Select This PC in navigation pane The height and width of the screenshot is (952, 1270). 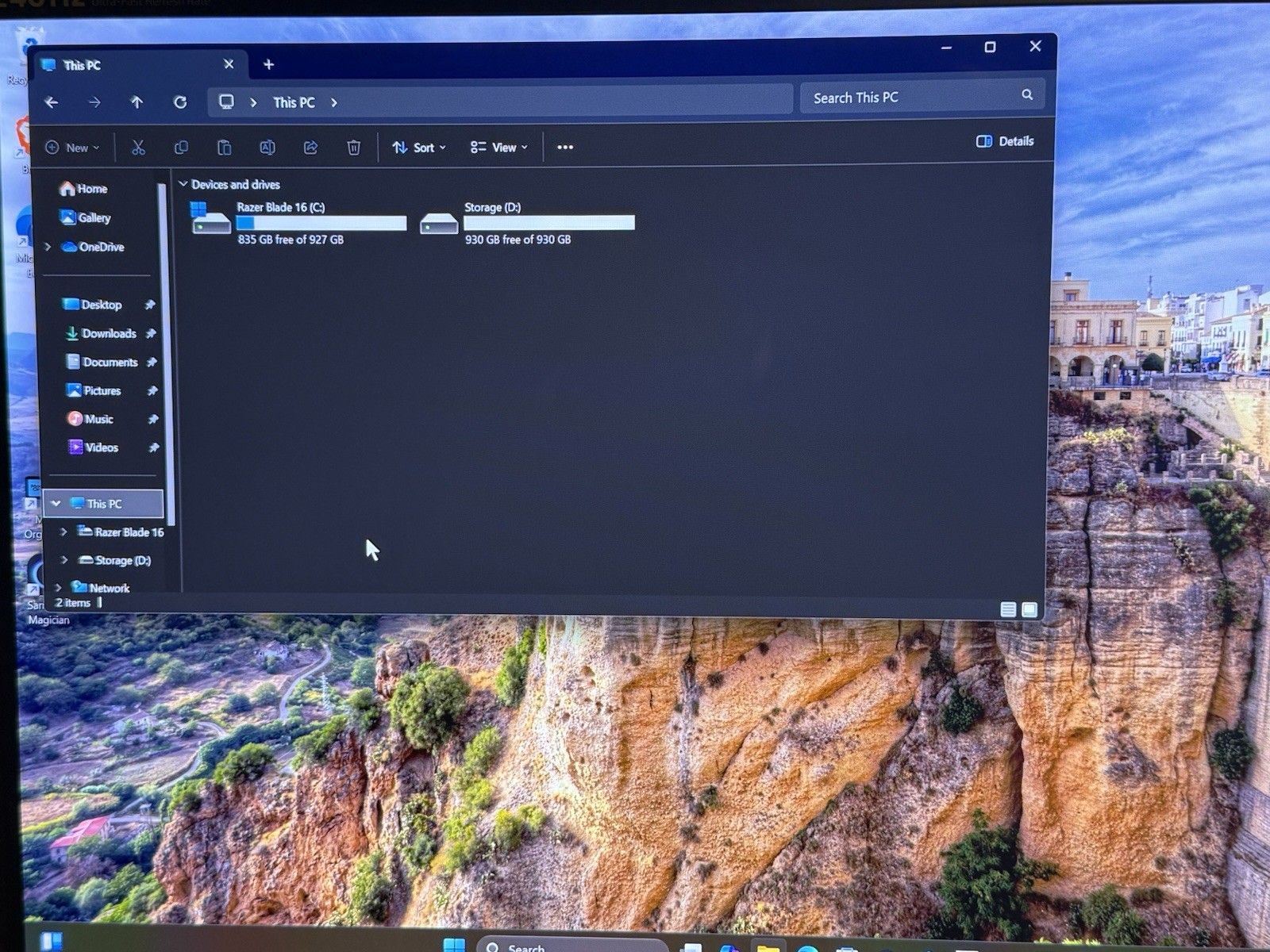click(x=104, y=504)
